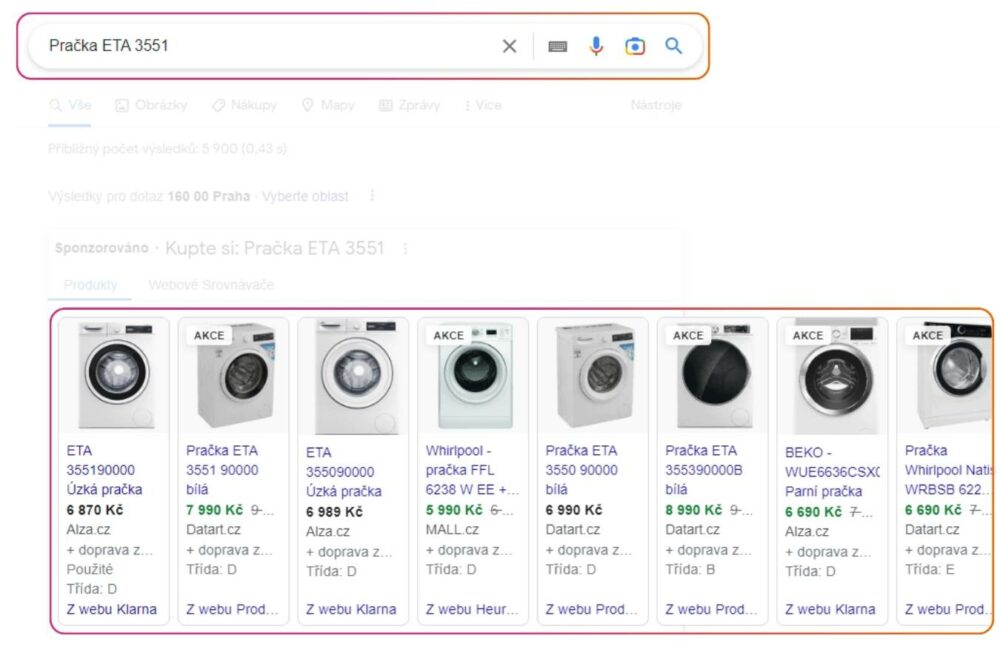Open Nástroje search tools

coord(656,105)
